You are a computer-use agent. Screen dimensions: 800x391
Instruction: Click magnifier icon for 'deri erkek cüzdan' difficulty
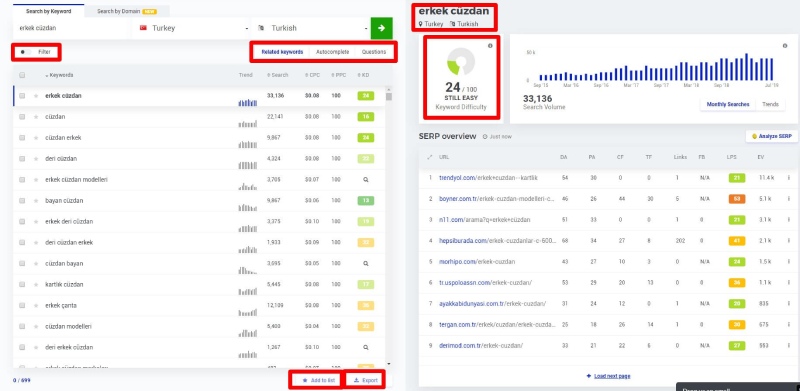[365, 347]
